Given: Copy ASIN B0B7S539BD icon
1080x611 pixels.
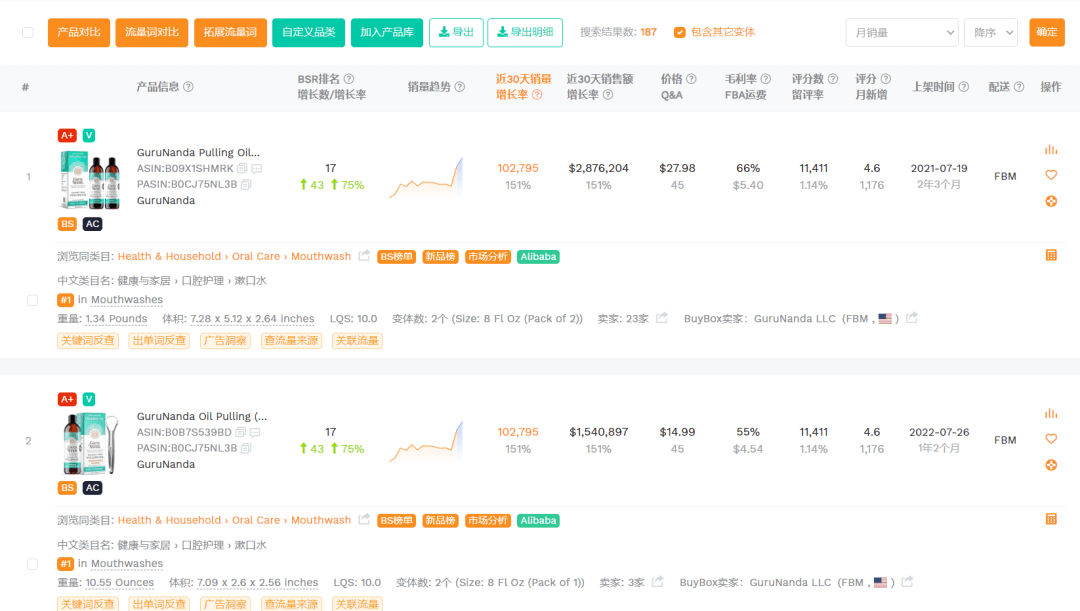Looking at the screenshot, I should (240, 433).
